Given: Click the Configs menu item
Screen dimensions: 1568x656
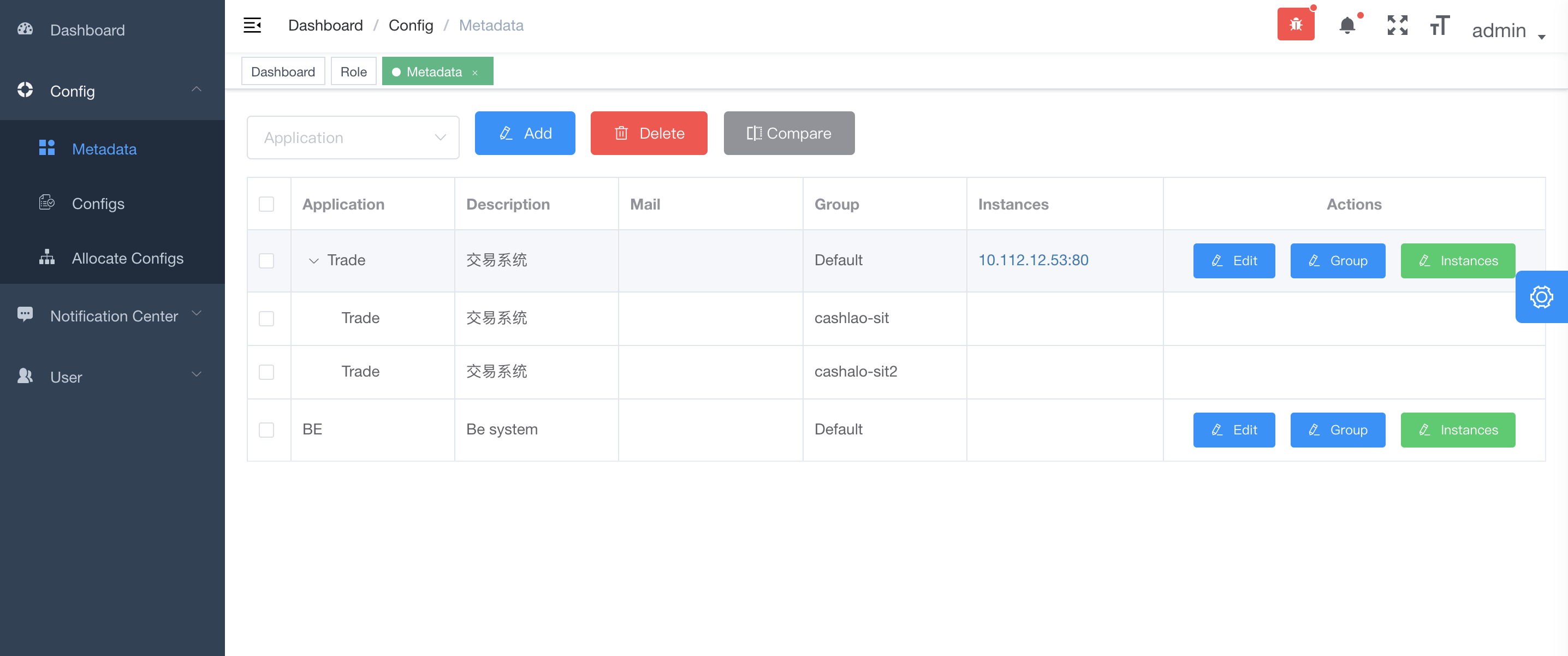Looking at the screenshot, I should pyautogui.click(x=97, y=203).
